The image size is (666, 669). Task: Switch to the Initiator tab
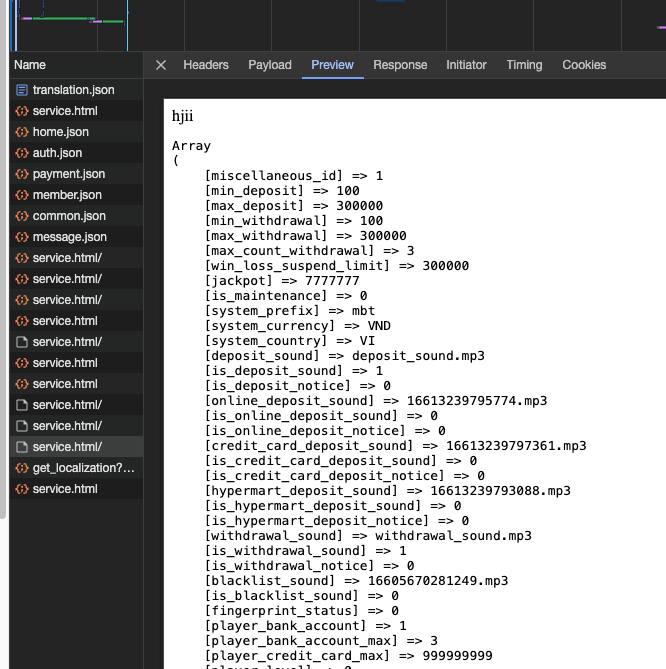pyautogui.click(x=466, y=65)
